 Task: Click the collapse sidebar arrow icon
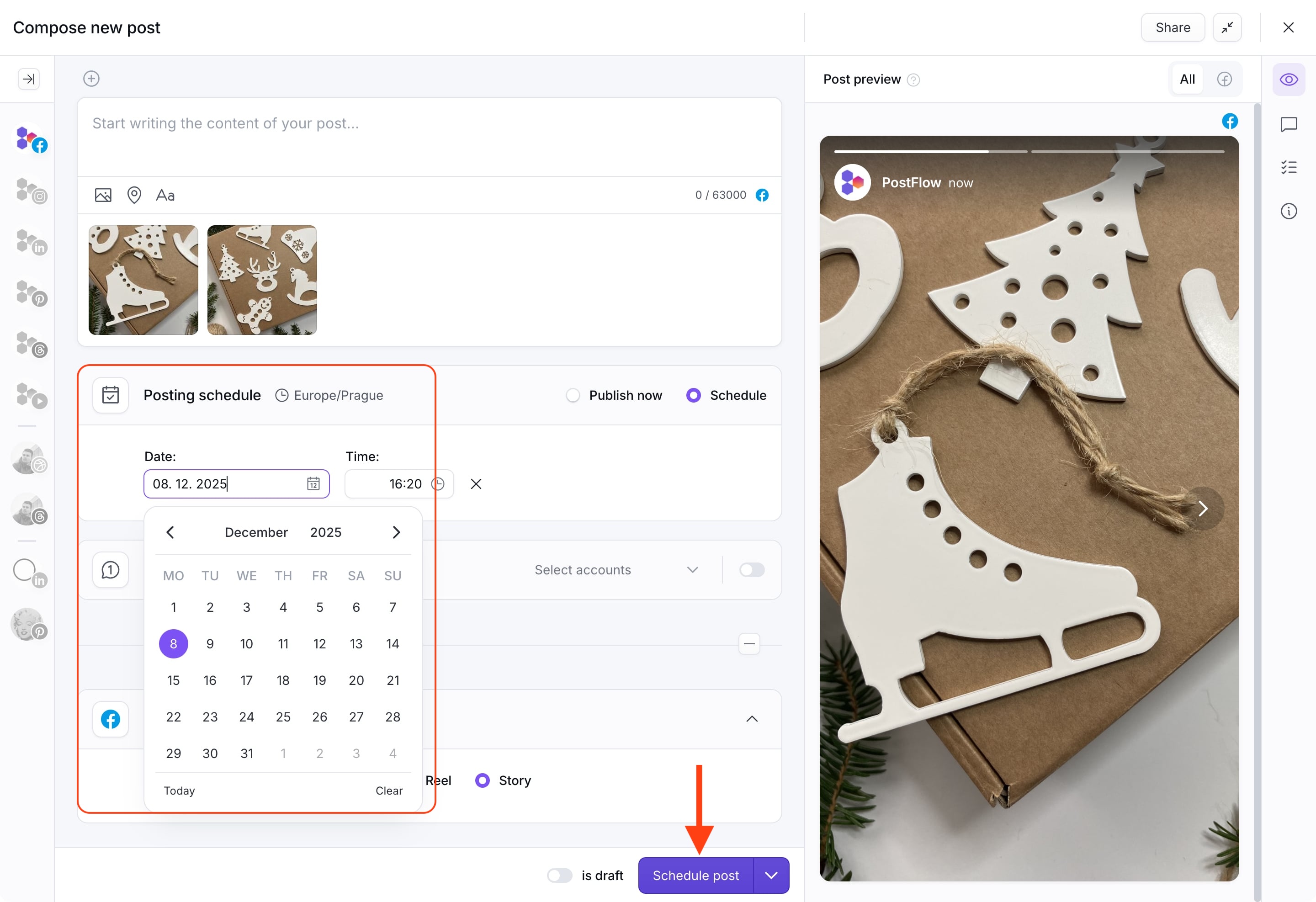[28, 79]
